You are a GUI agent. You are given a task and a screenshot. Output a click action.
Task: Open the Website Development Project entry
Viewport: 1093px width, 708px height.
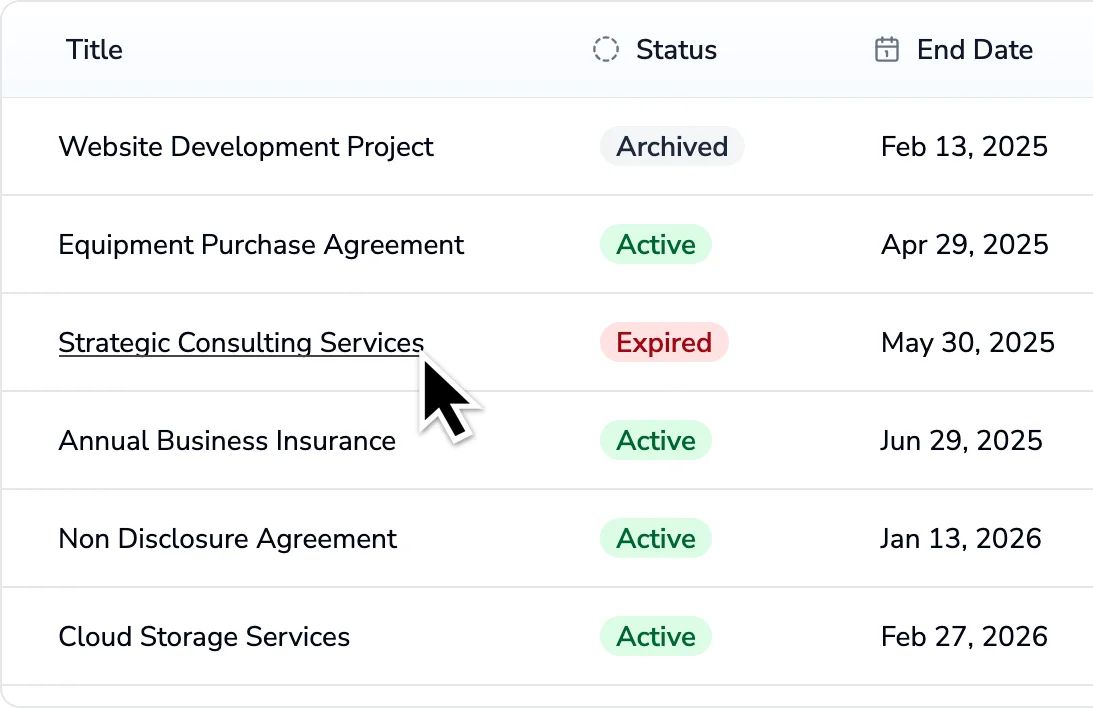coord(246,146)
